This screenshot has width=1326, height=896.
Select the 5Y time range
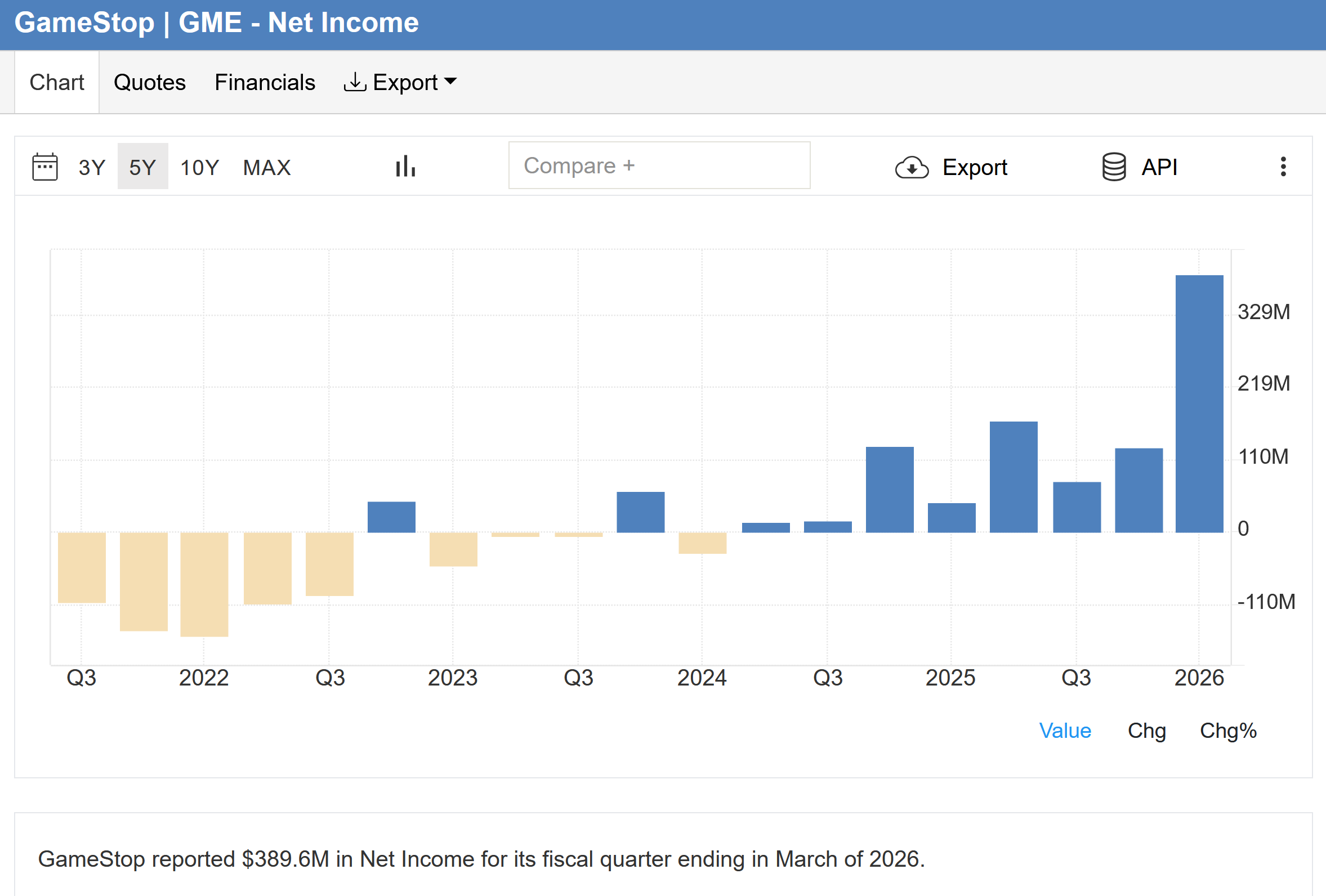pos(142,167)
